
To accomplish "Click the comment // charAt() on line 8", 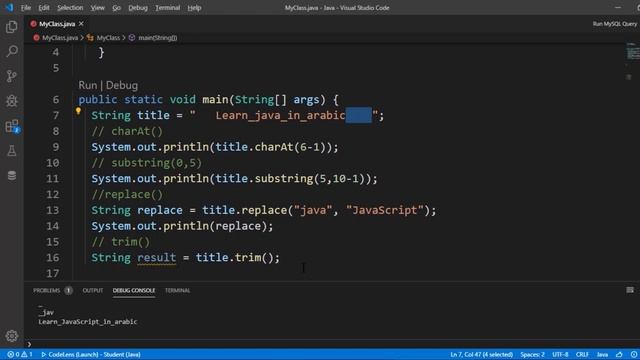I will pyautogui.click(x=127, y=131).
